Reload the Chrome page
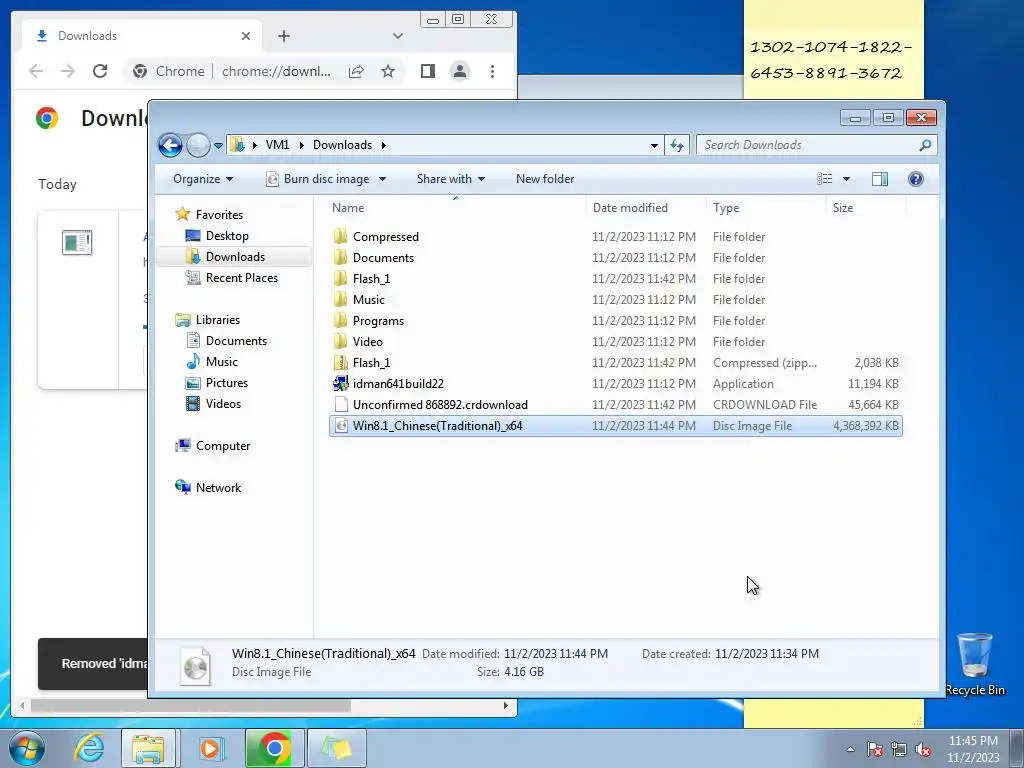The width and height of the screenshot is (1024, 768). coord(100,71)
